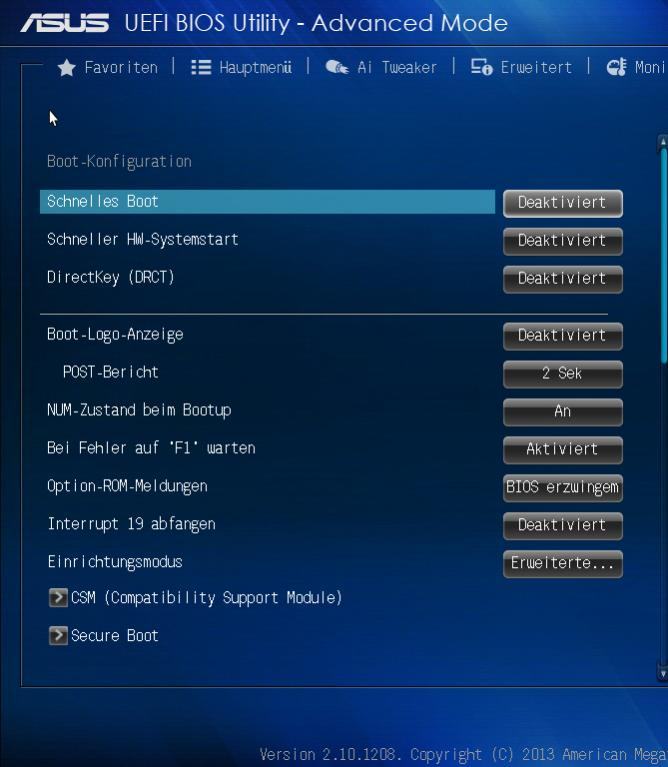Click the scrollbar up arrow

[x=663, y=142]
